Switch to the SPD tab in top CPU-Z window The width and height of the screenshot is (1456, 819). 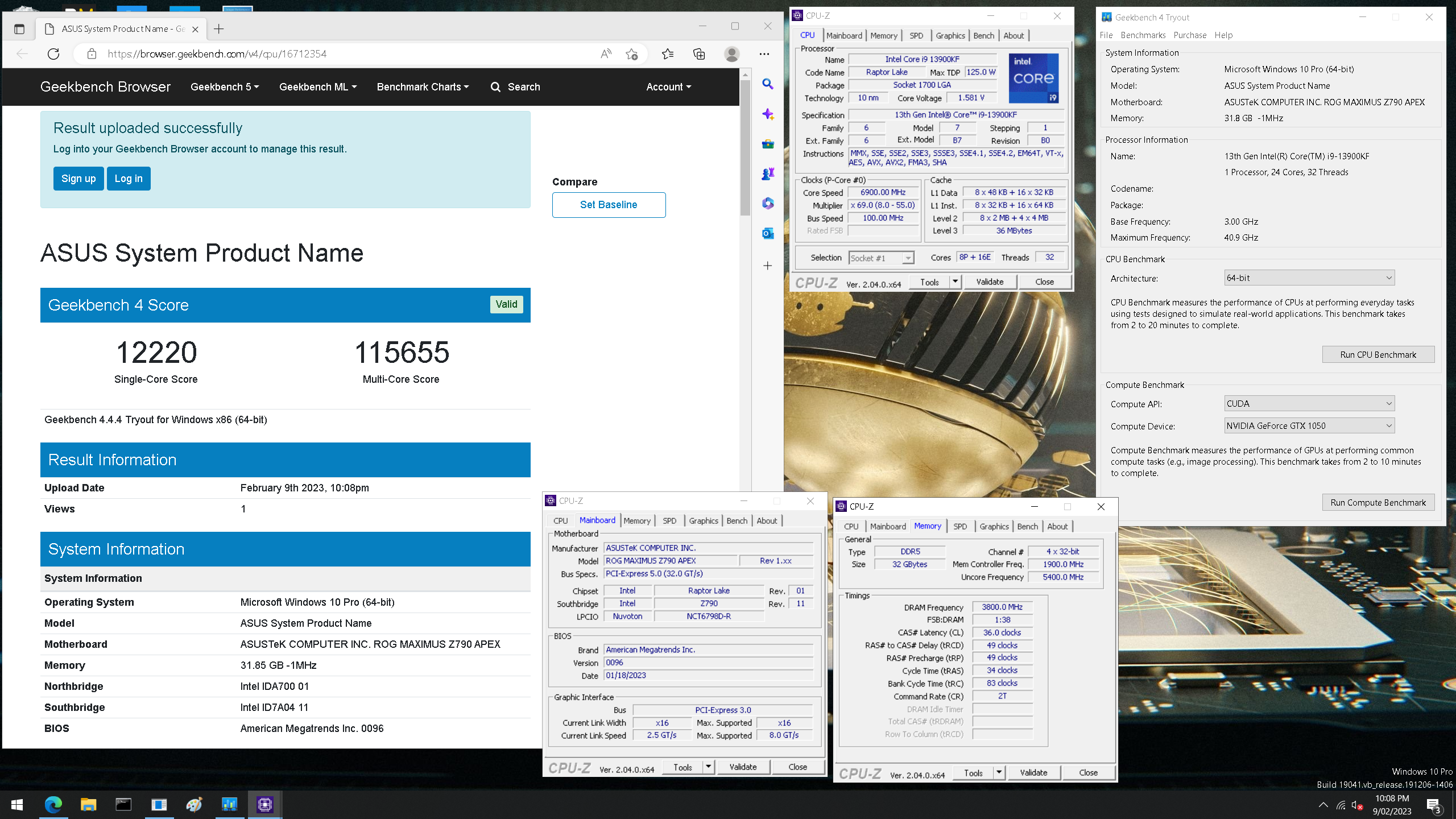(916, 35)
